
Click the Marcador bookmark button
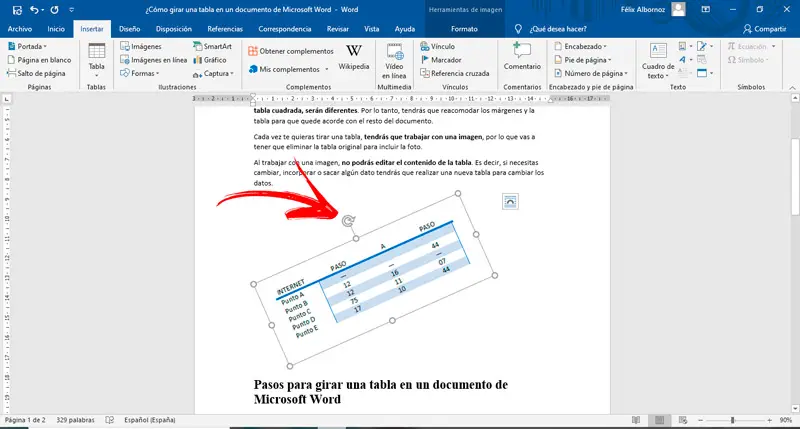tap(441, 60)
